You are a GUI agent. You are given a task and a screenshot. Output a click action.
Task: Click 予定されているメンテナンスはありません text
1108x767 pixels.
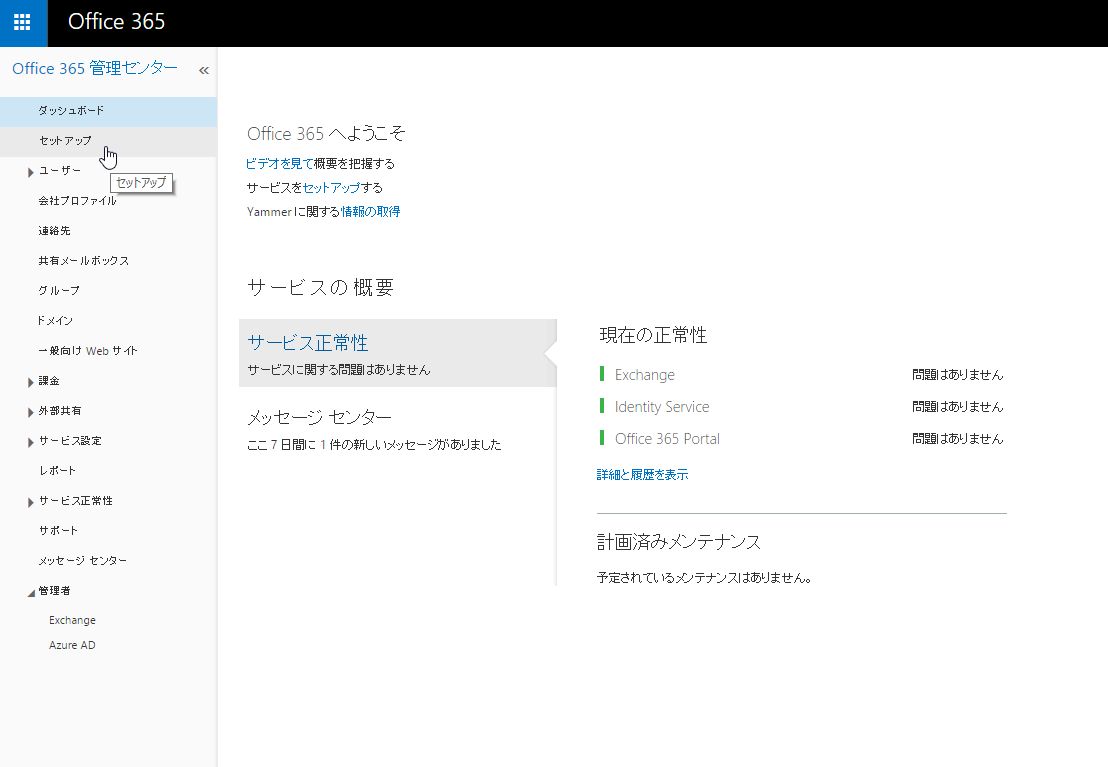pyautogui.click(x=704, y=578)
